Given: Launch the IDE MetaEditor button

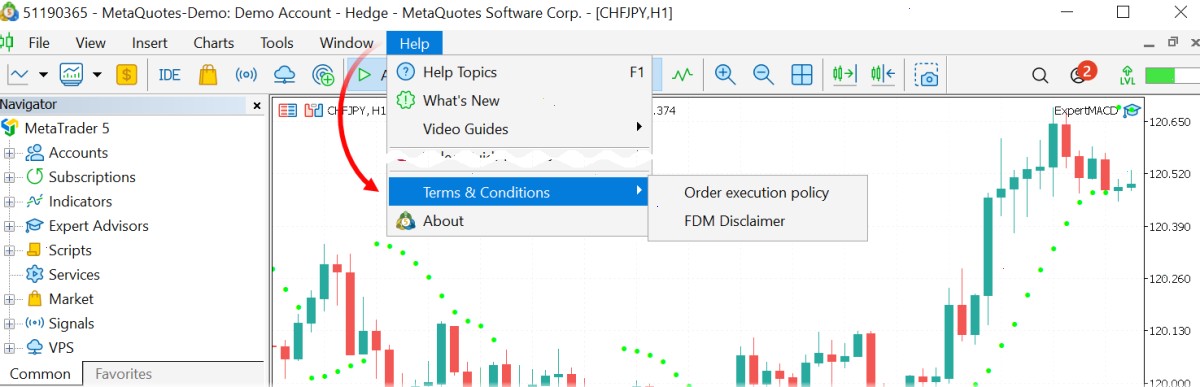Looking at the screenshot, I should click(169, 74).
